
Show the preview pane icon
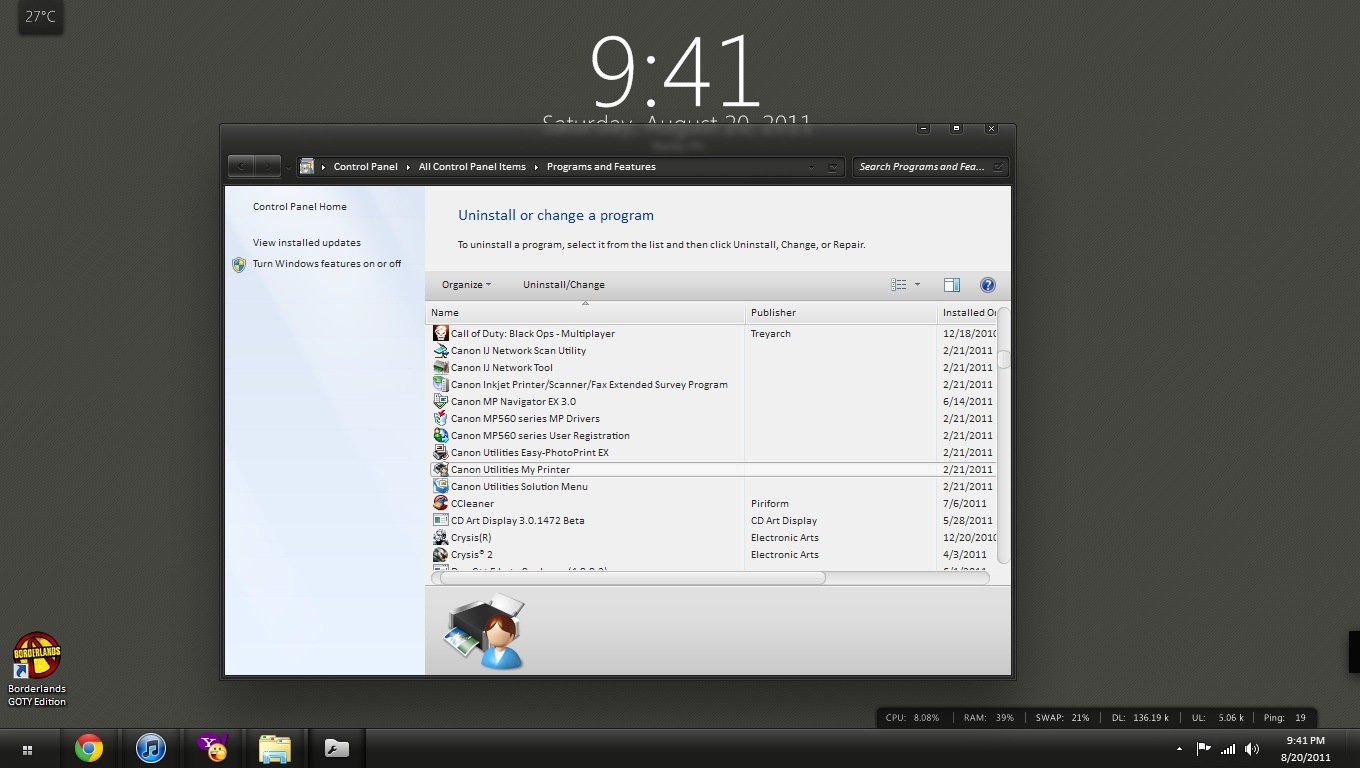951,285
